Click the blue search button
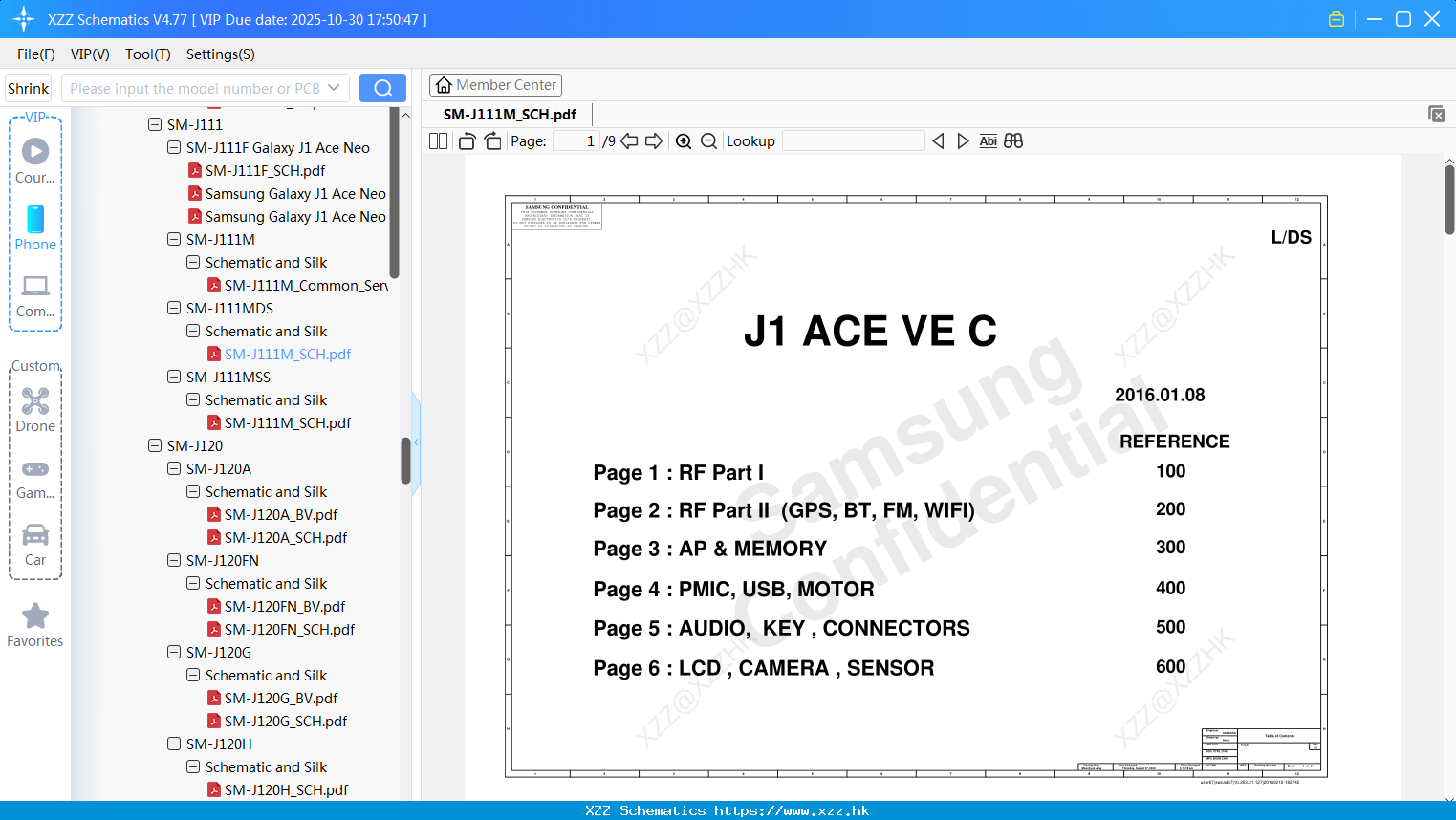This screenshot has height=820, width=1456. tap(382, 88)
